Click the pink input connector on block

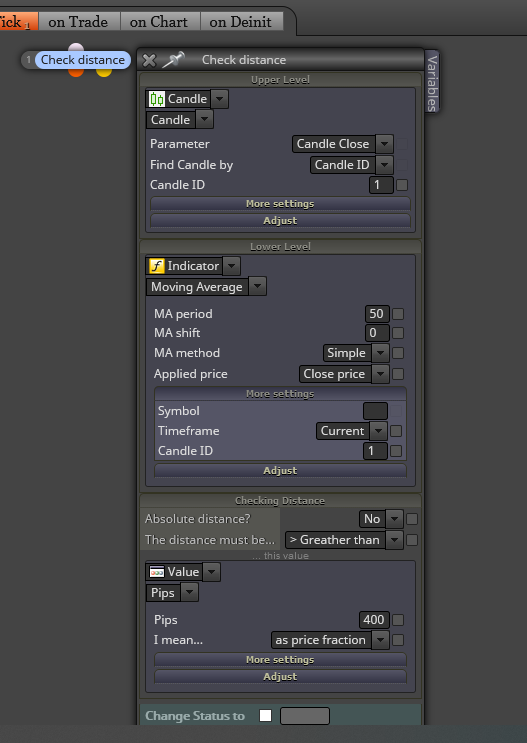pos(76,47)
